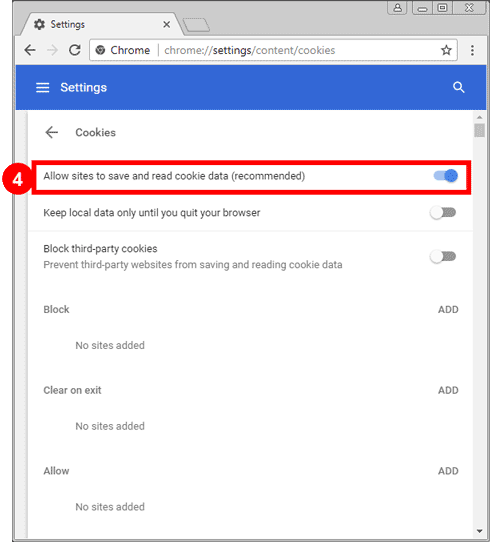The height and width of the screenshot is (542, 490).
Task: Click the Settings title in blue header
Action: click(84, 87)
